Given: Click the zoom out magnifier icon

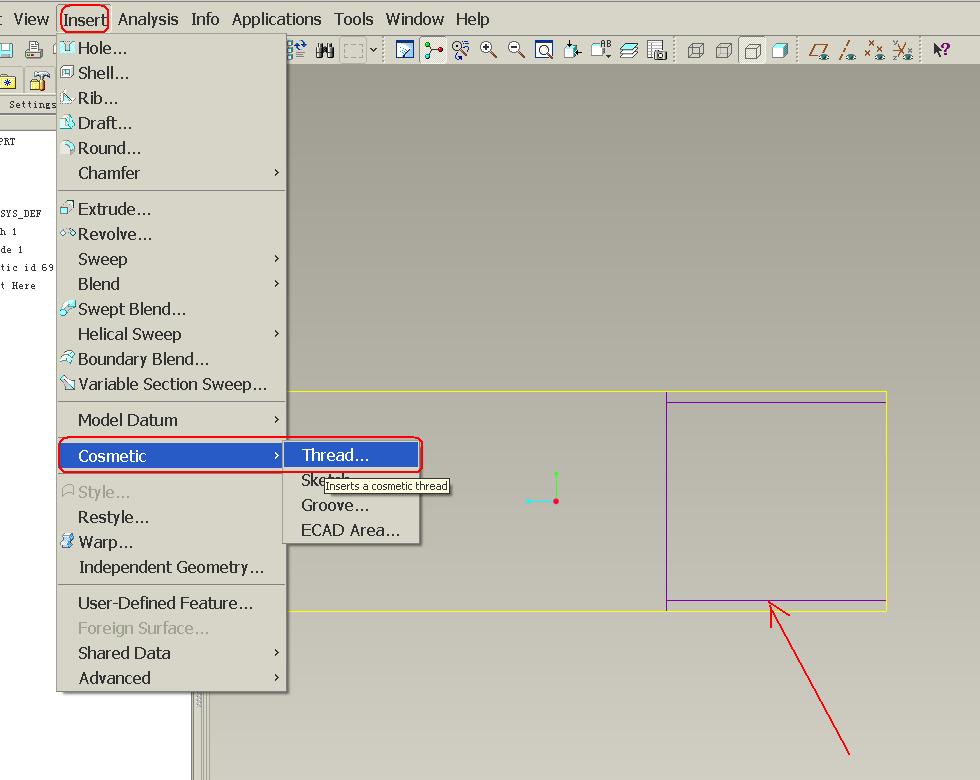Looking at the screenshot, I should click(x=516, y=50).
